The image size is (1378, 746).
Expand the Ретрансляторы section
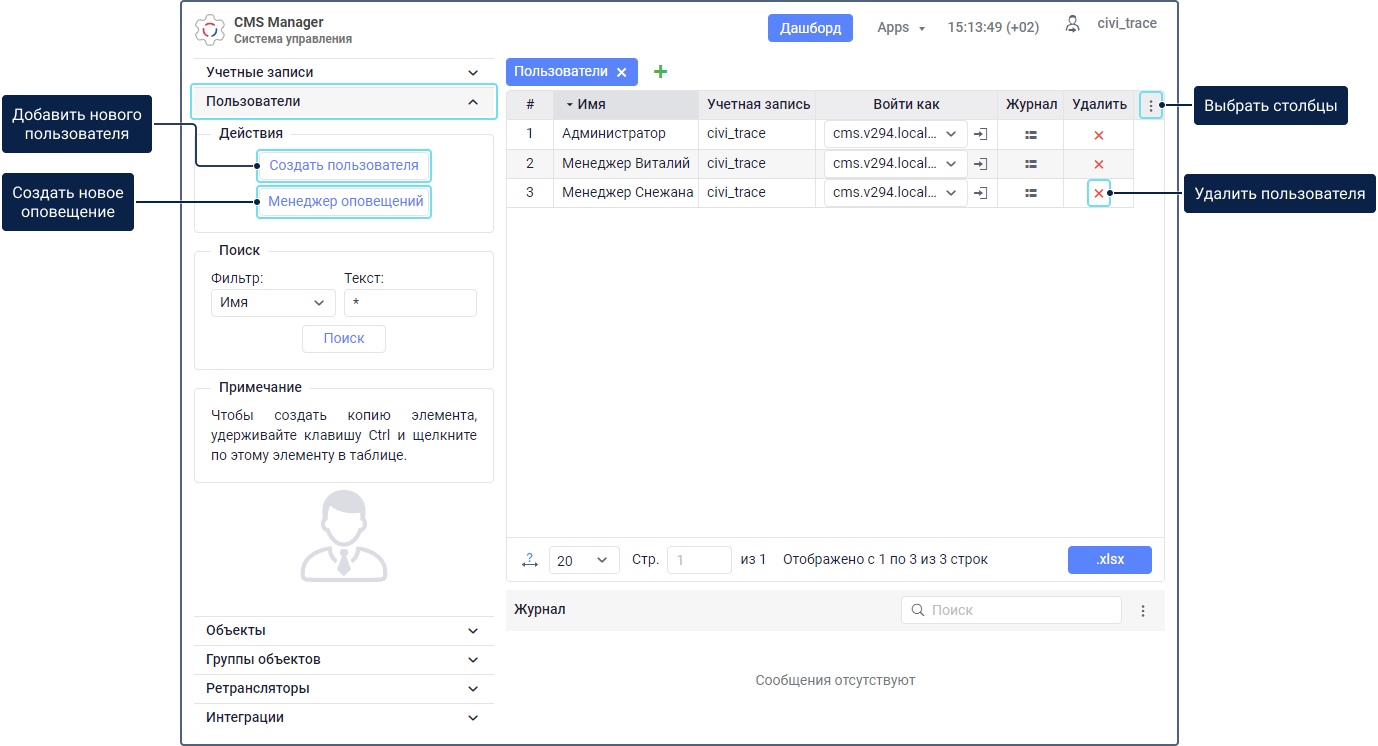click(343, 689)
